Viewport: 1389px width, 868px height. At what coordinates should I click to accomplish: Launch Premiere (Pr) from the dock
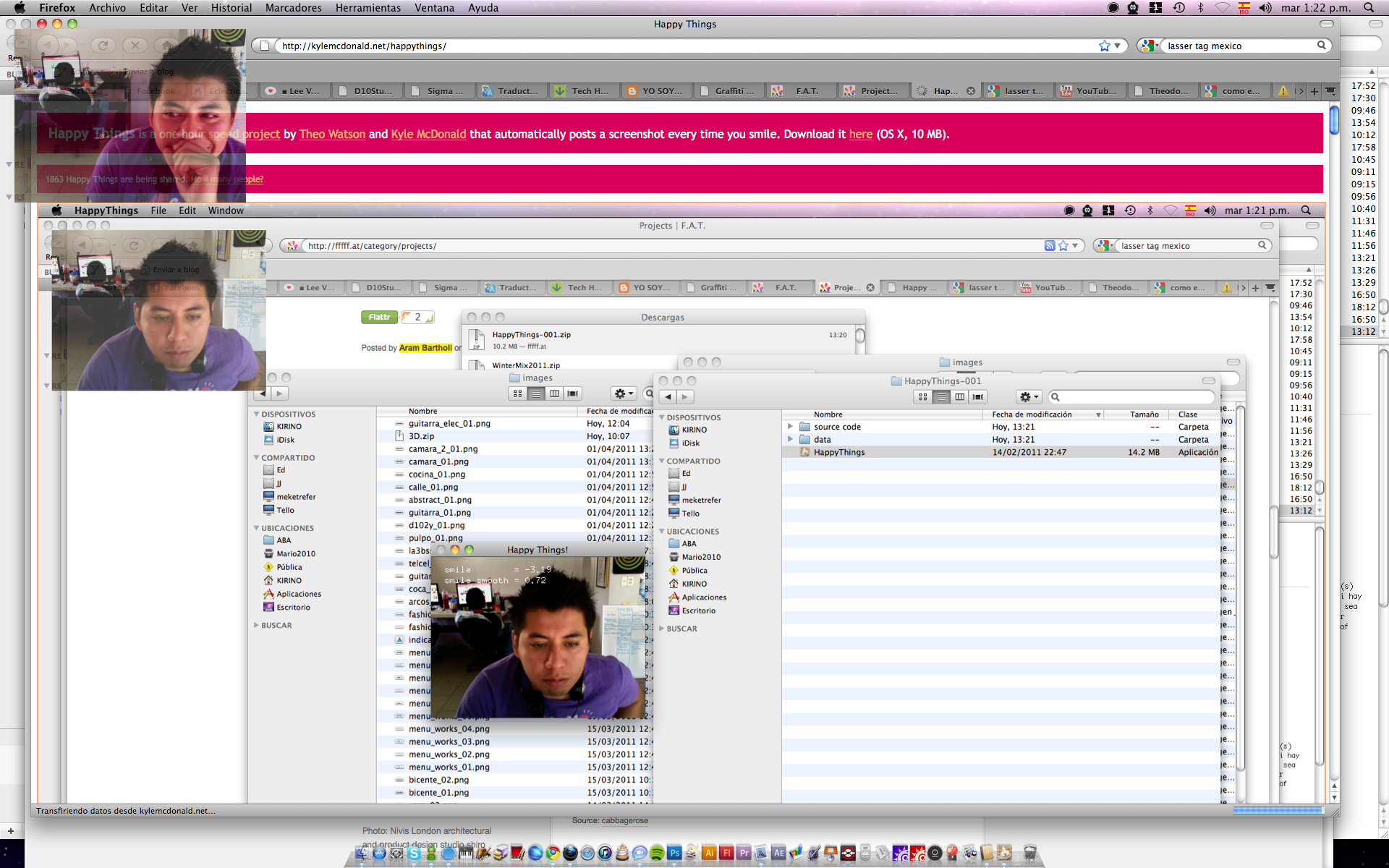(x=744, y=854)
